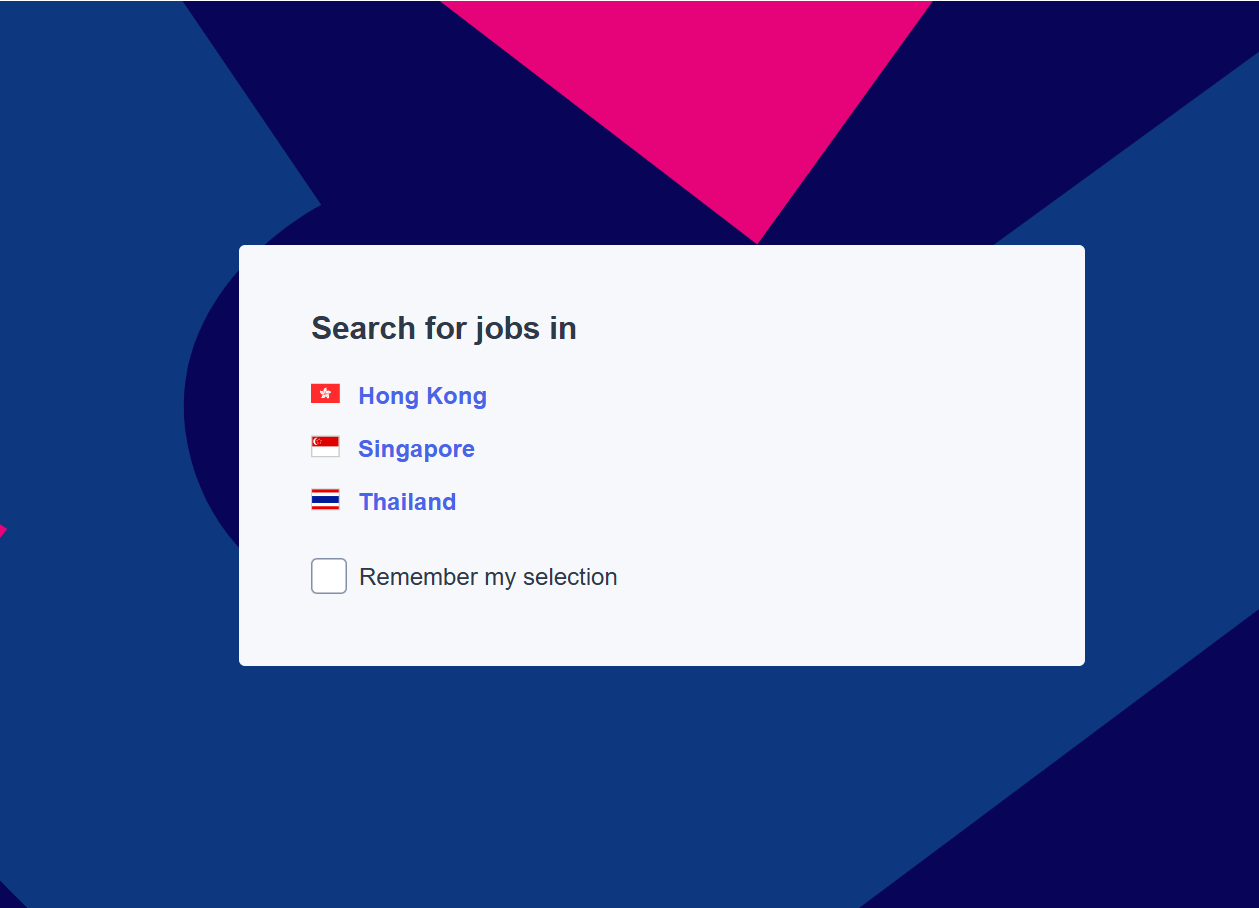Click the Thailand flag icon
Image resolution: width=1259 pixels, height=908 pixels.
325,500
